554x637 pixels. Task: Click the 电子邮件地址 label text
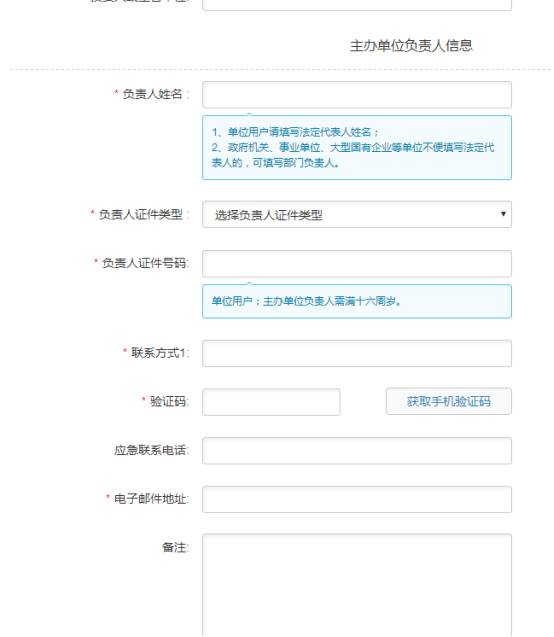(x=150, y=499)
